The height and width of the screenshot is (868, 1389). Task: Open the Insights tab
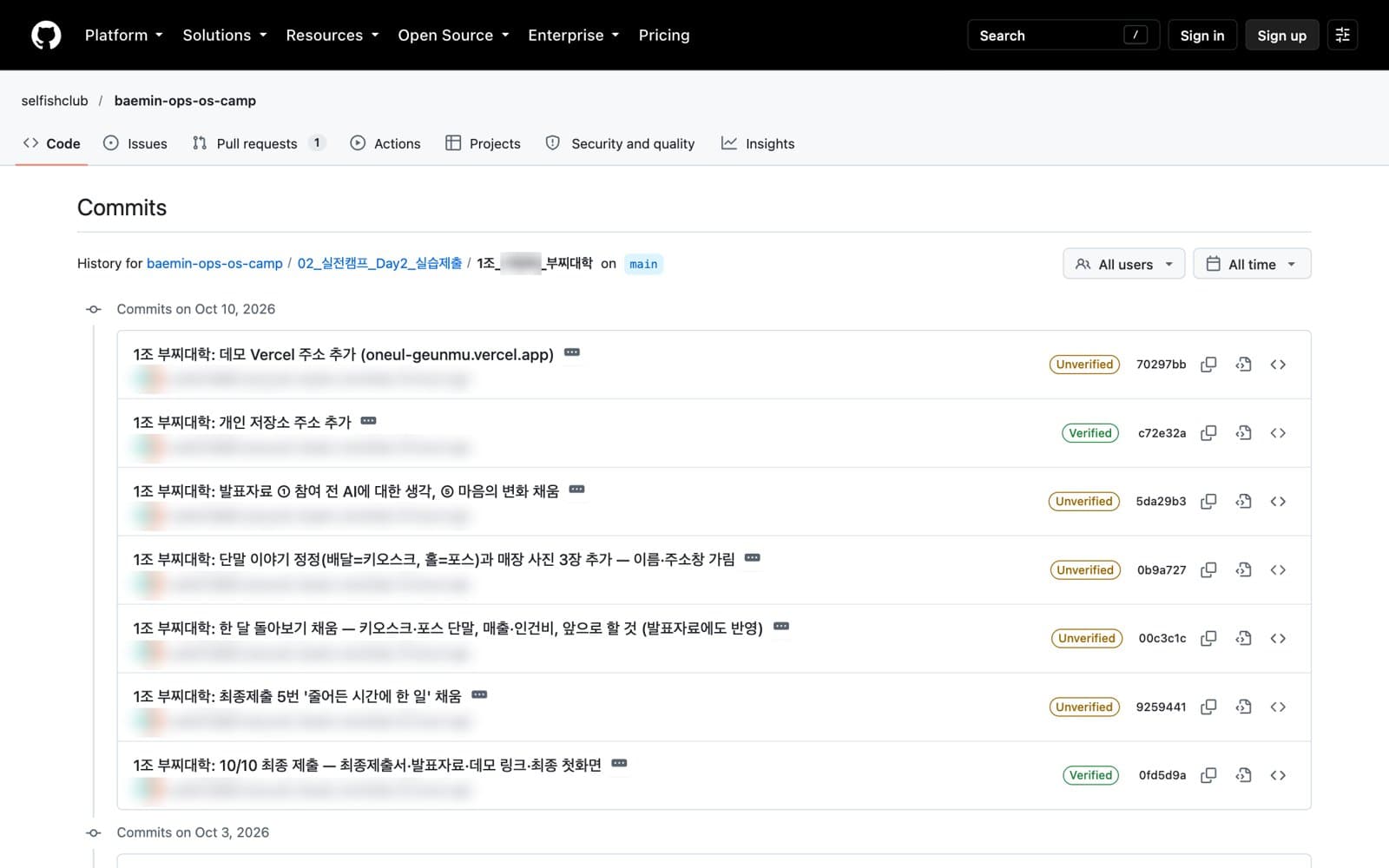[x=758, y=144]
